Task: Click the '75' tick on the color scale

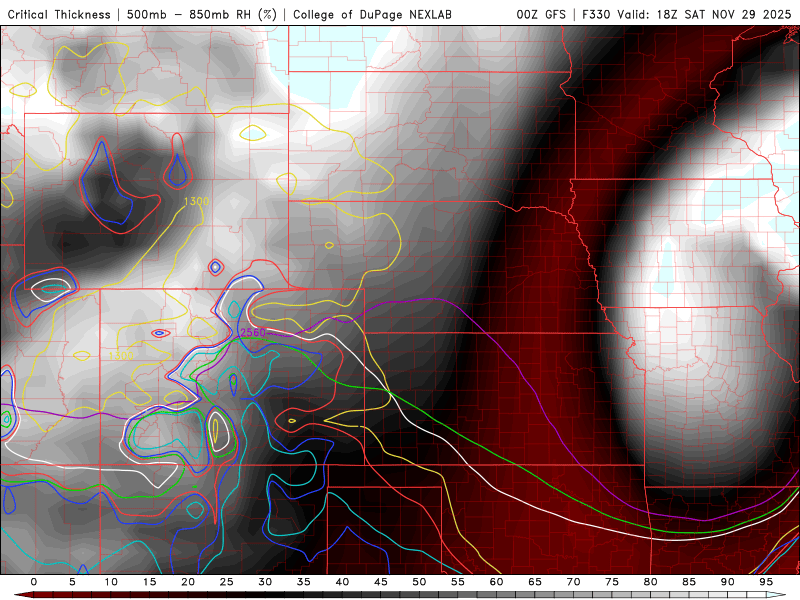Action: 612,582
